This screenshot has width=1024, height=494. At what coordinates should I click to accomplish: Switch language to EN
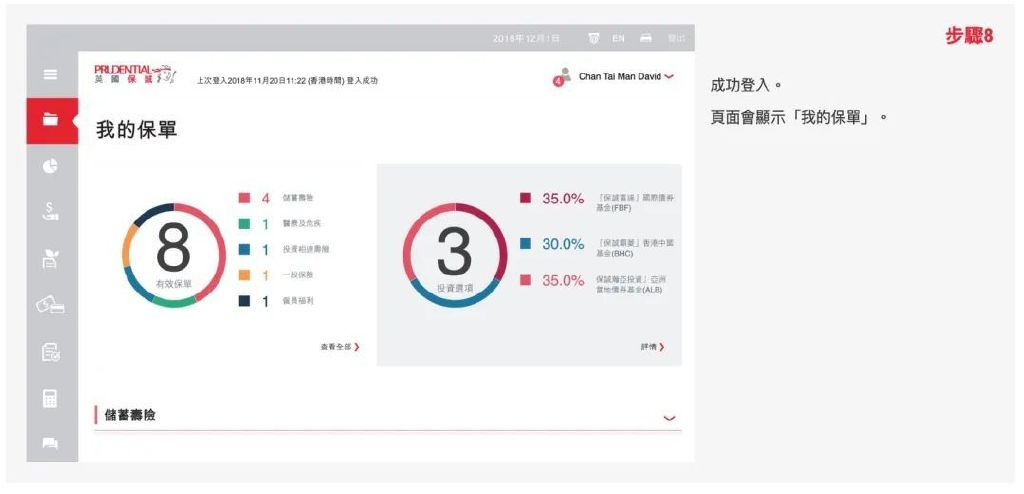coord(618,39)
